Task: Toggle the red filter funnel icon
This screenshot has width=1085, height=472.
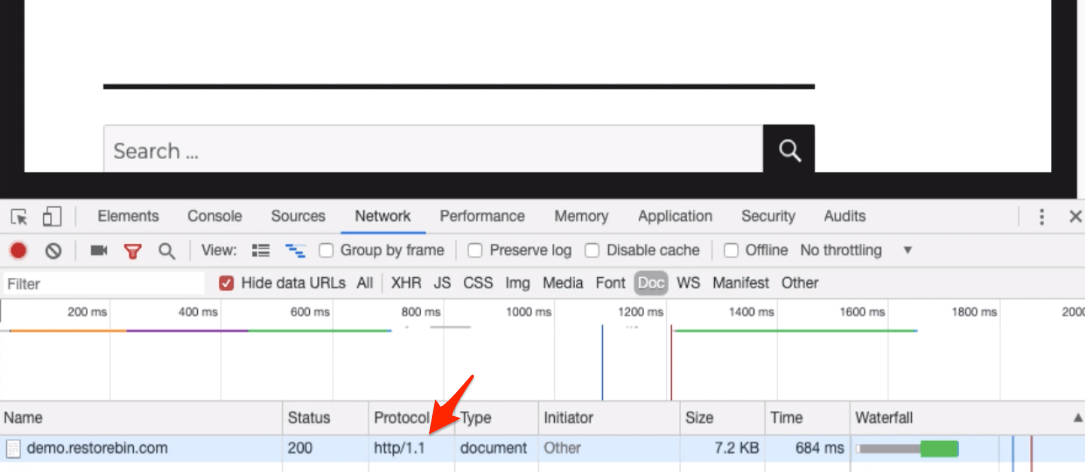Action: pyautogui.click(x=132, y=251)
